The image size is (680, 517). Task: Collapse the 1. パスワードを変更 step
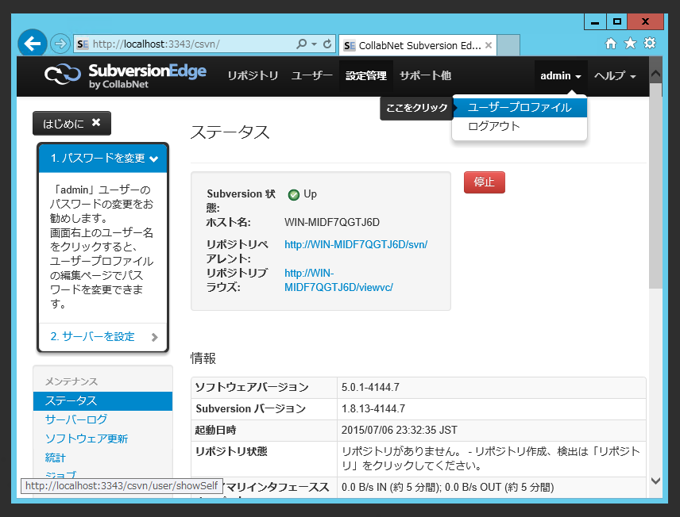click(103, 158)
